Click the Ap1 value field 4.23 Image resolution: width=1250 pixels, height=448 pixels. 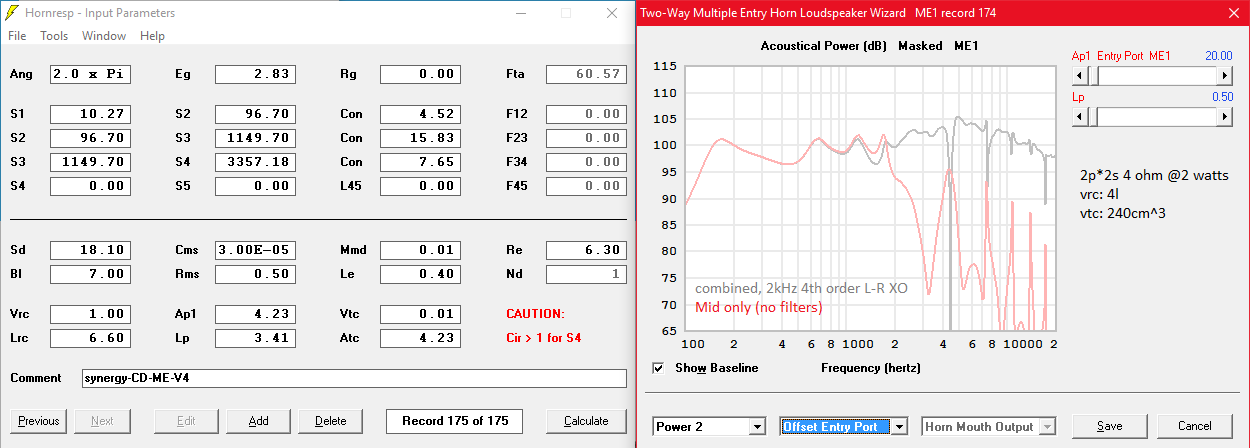point(255,314)
